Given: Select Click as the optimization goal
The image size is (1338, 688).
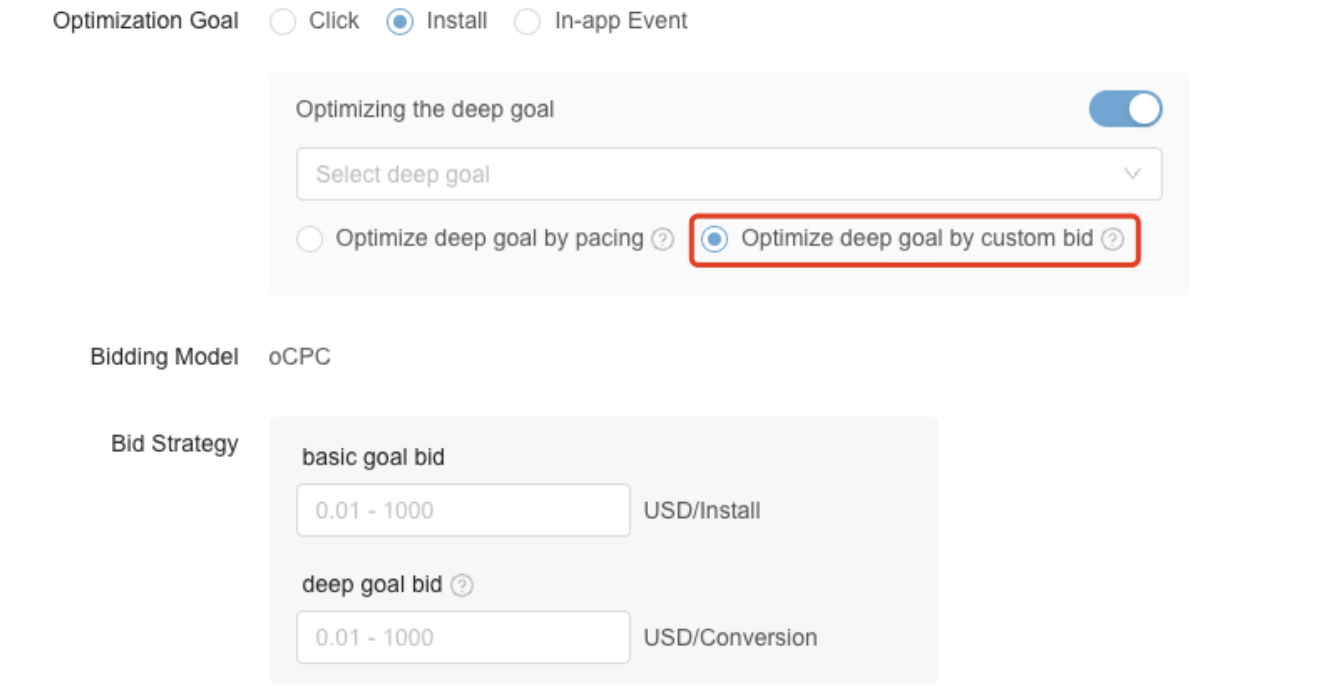Looking at the screenshot, I should point(284,22).
